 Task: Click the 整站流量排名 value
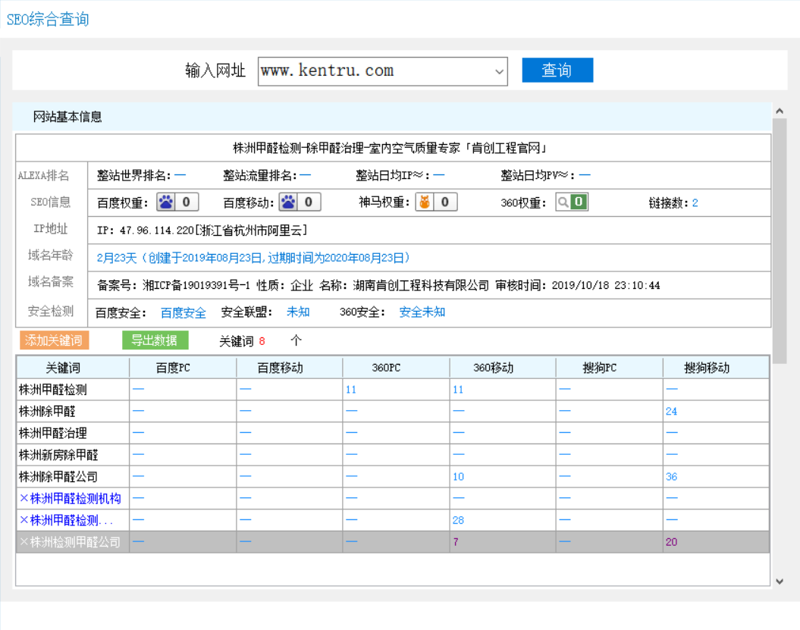point(305,175)
